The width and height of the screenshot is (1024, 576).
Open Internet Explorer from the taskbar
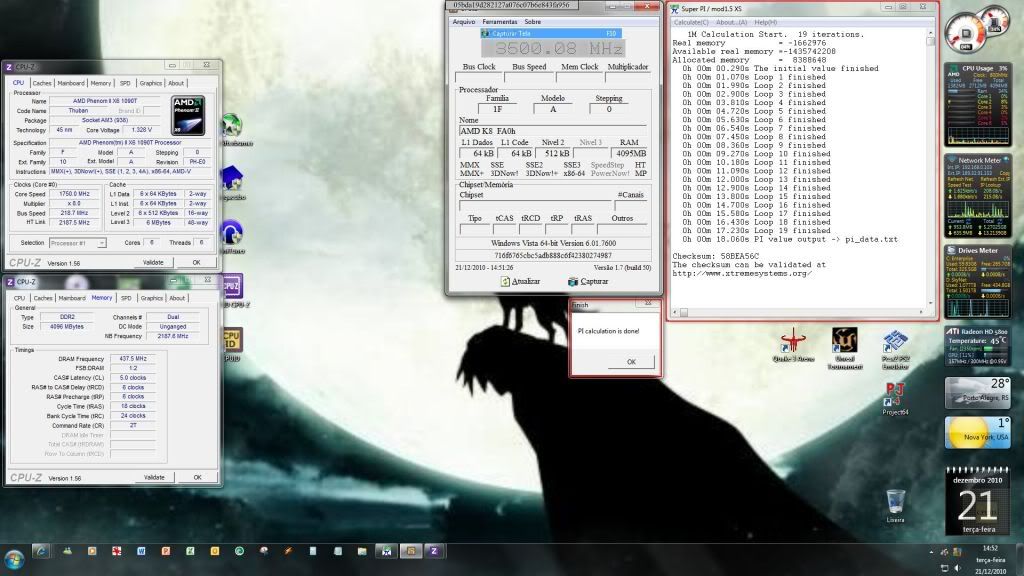[41, 551]
